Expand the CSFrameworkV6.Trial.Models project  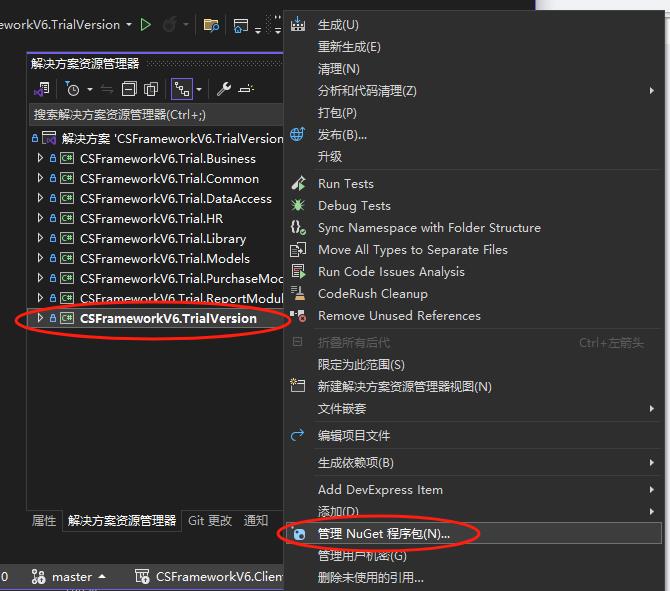pyautogui.click(x=40, y=258)
